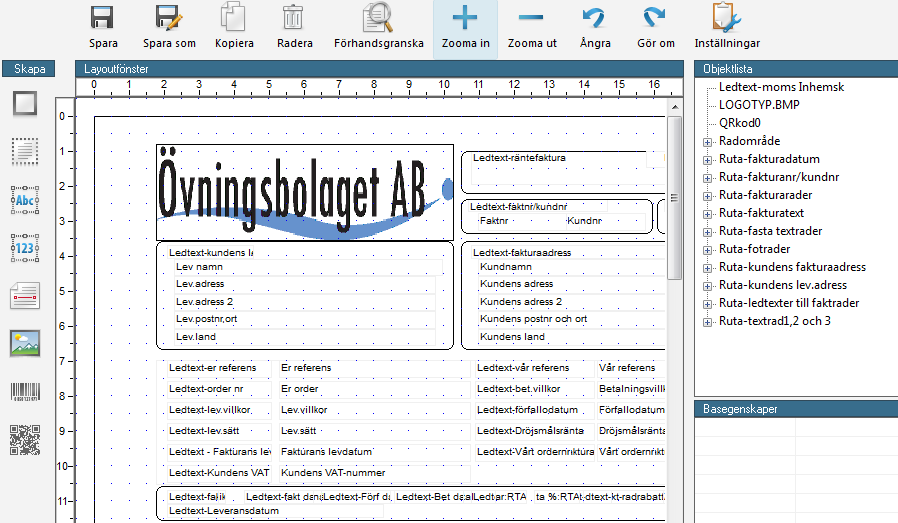The width and height of the screenshot is (898, 523).
Task: Select the Abc text field tool
Action: (25, 200)
